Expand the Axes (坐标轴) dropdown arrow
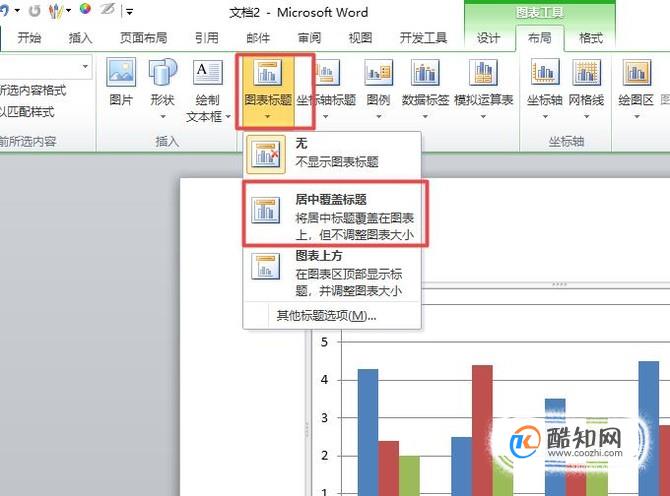The width and height of the screenshot is (670, 496). [x=545, y=116]
